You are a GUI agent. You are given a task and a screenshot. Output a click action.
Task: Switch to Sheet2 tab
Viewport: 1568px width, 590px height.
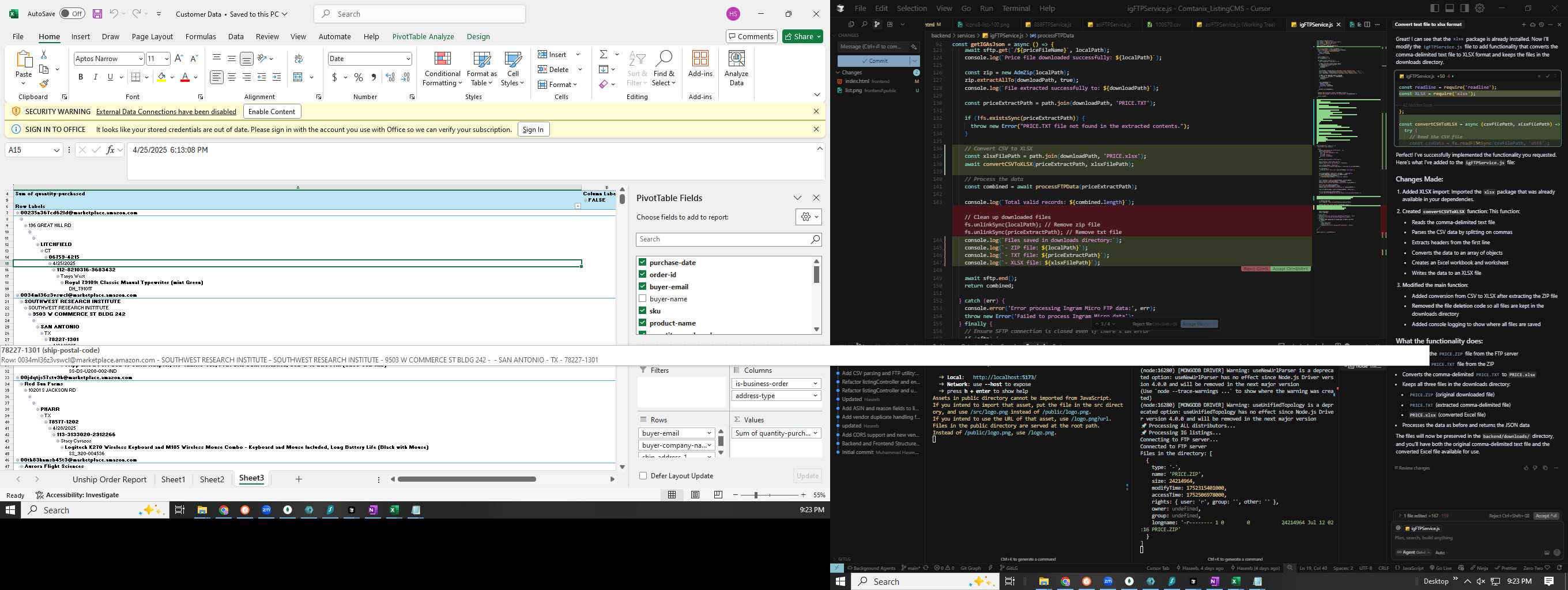tap(212, 479)
